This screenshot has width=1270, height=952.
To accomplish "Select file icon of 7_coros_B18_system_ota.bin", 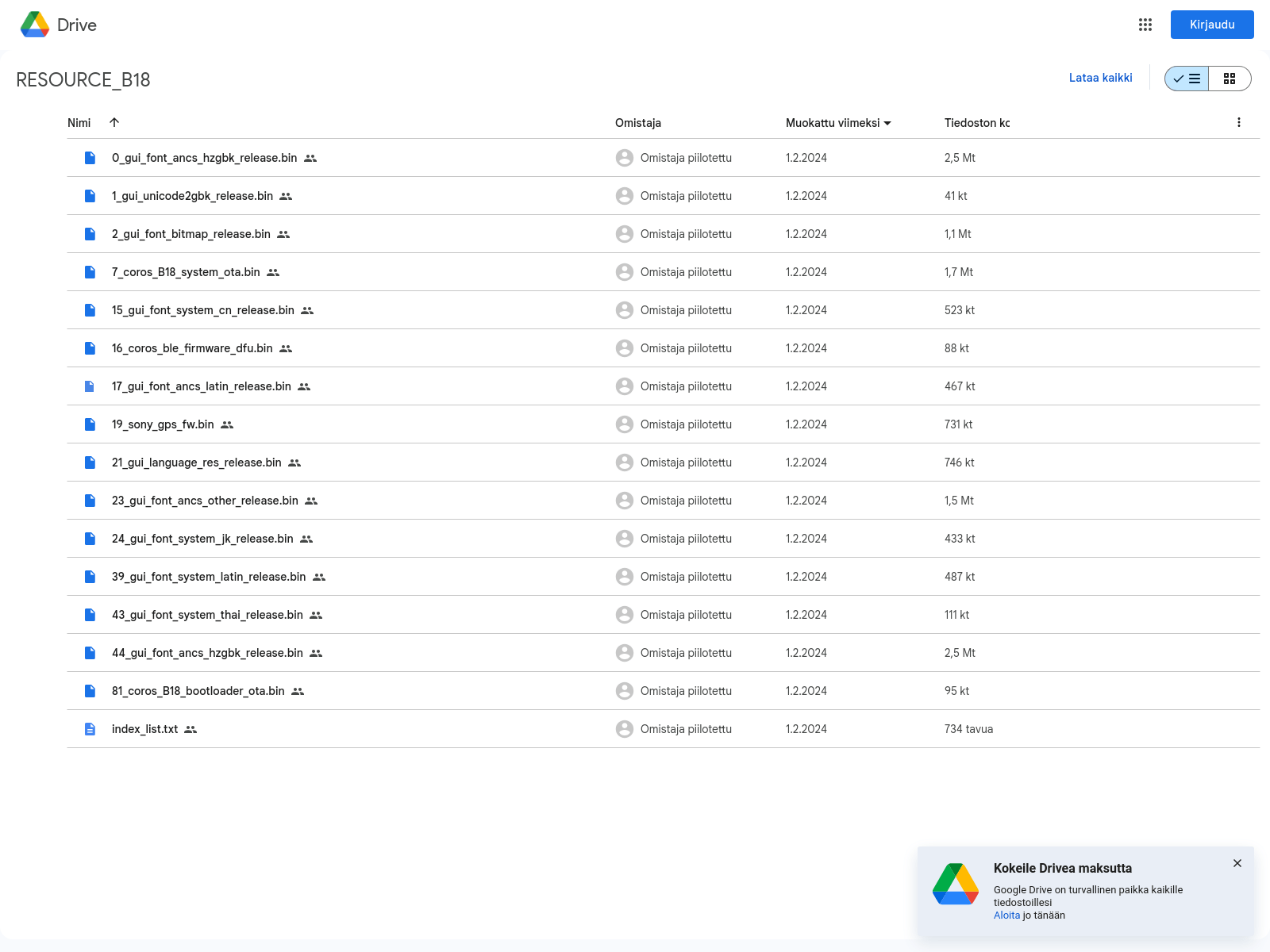I will tap(90, 272).
